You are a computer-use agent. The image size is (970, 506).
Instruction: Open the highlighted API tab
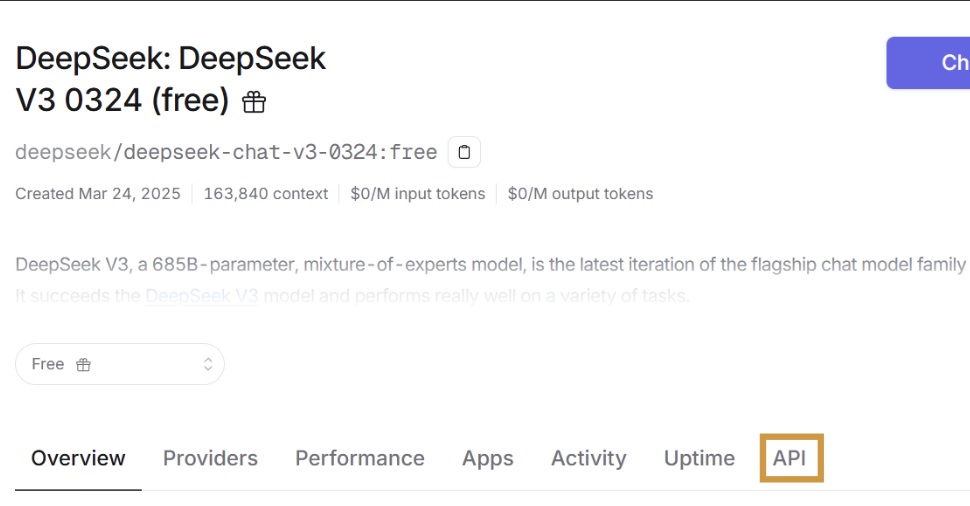coord(790,458)
